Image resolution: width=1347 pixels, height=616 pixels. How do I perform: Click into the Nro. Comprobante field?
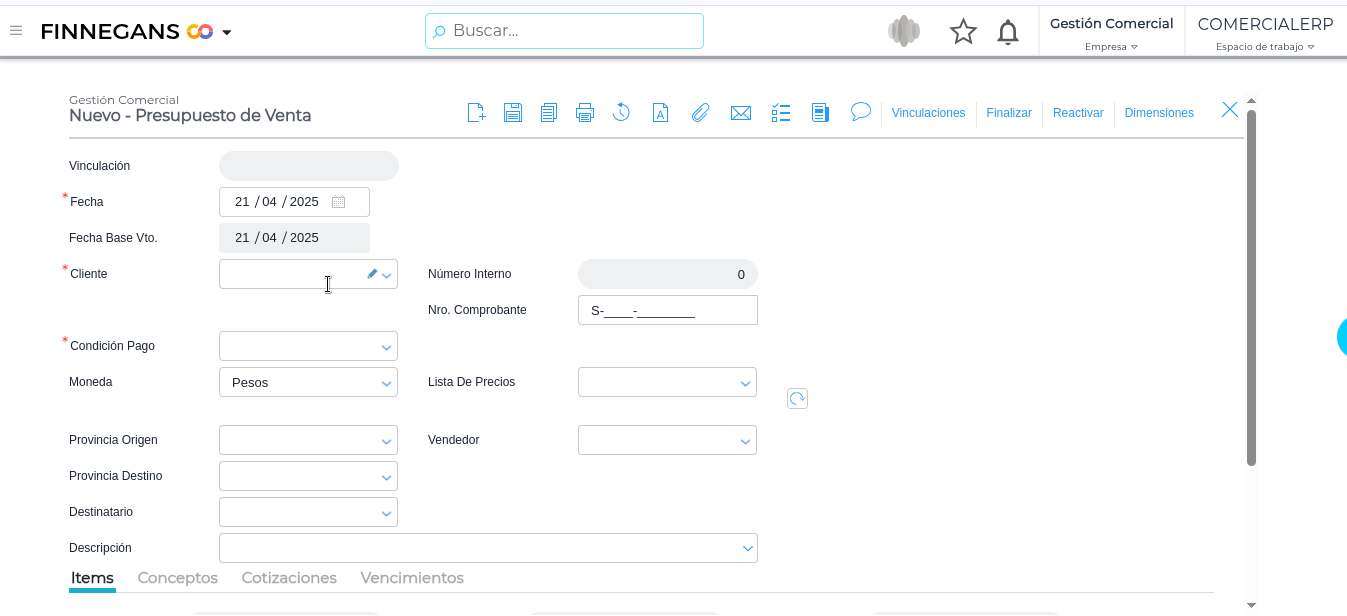(x=667, y=310)
